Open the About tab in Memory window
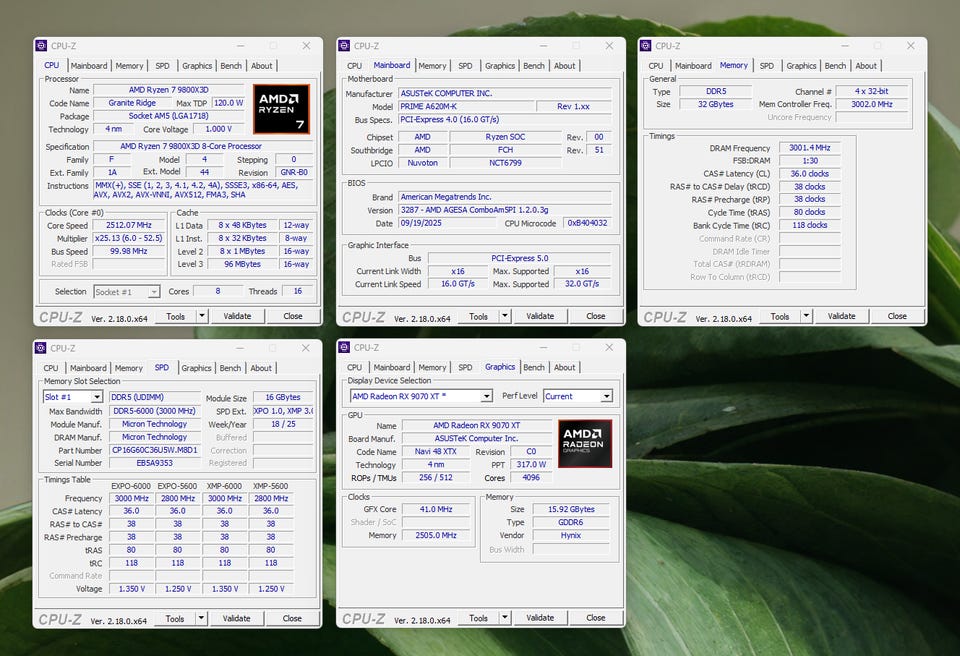 point(866,66)
